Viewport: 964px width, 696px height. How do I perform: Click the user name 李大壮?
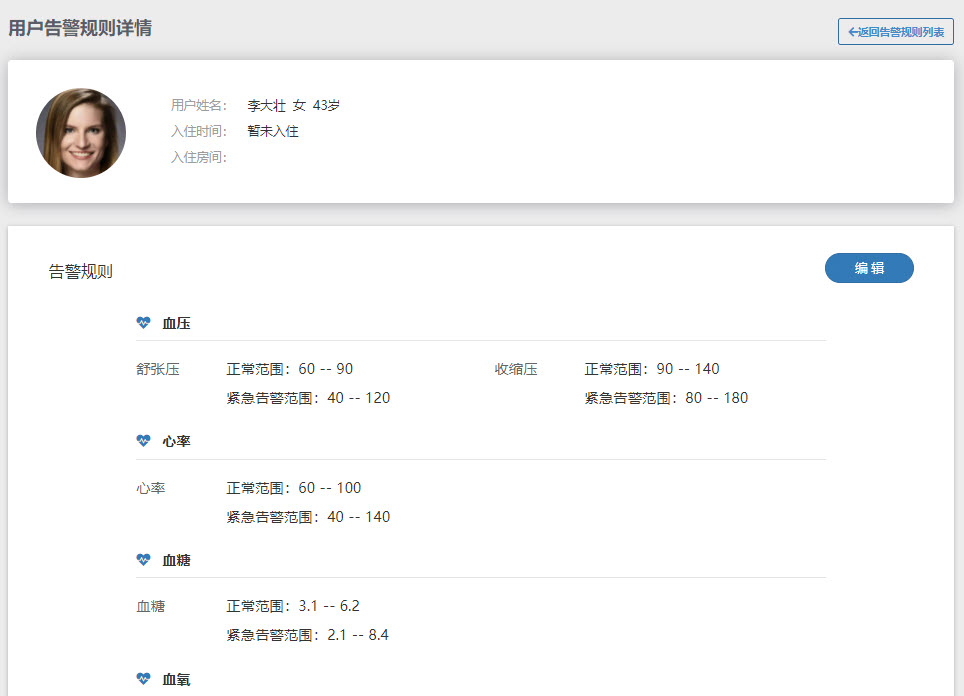coord(266,105)
